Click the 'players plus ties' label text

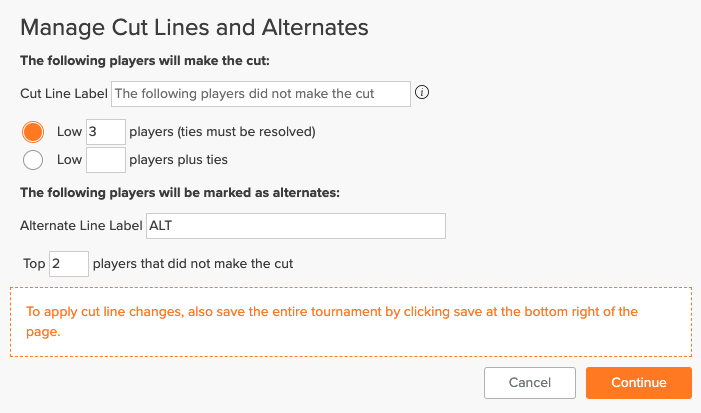tap(178, 160)
